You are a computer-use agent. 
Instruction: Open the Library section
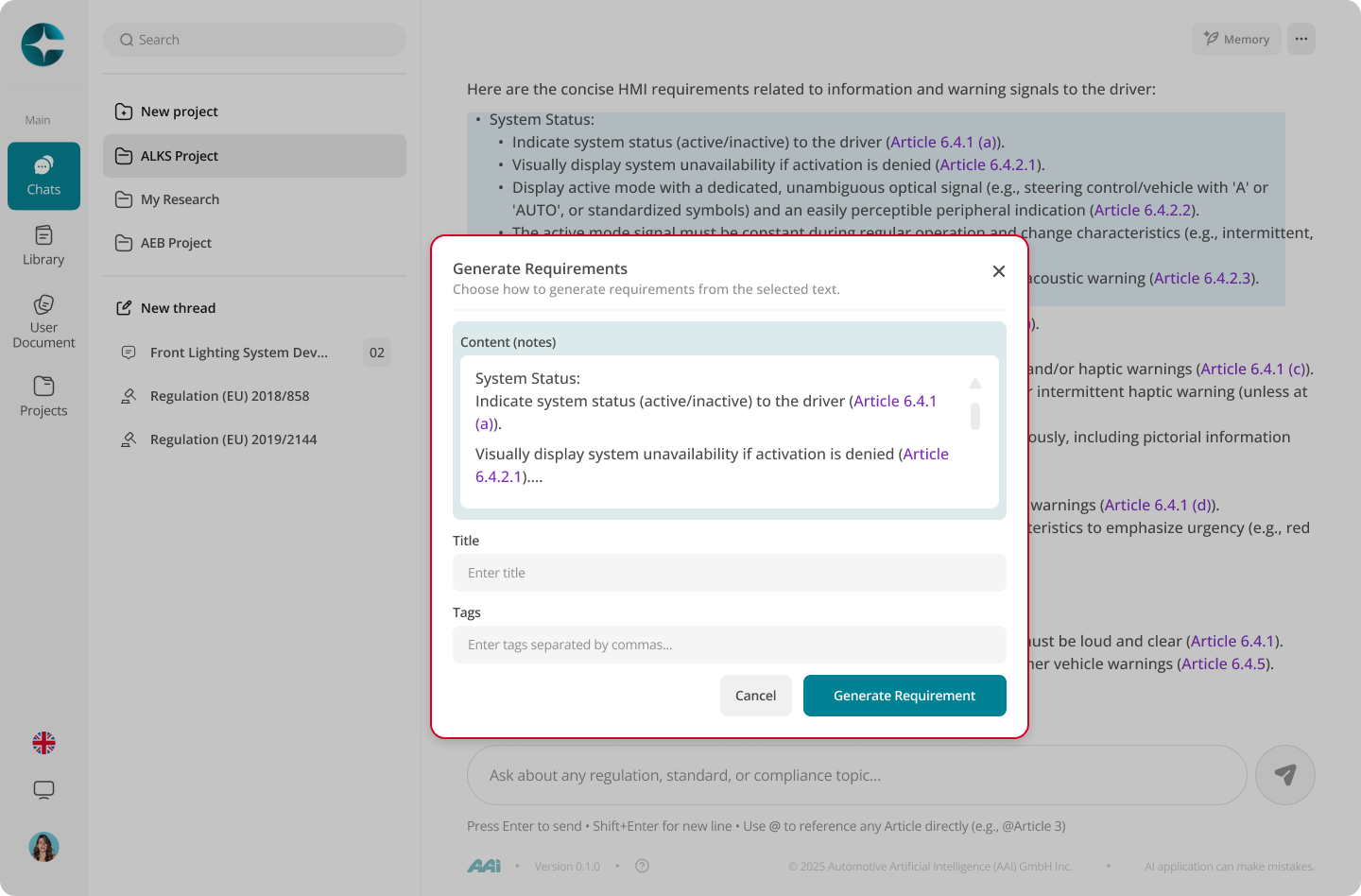pyautogui.click(x=43, y=246)
